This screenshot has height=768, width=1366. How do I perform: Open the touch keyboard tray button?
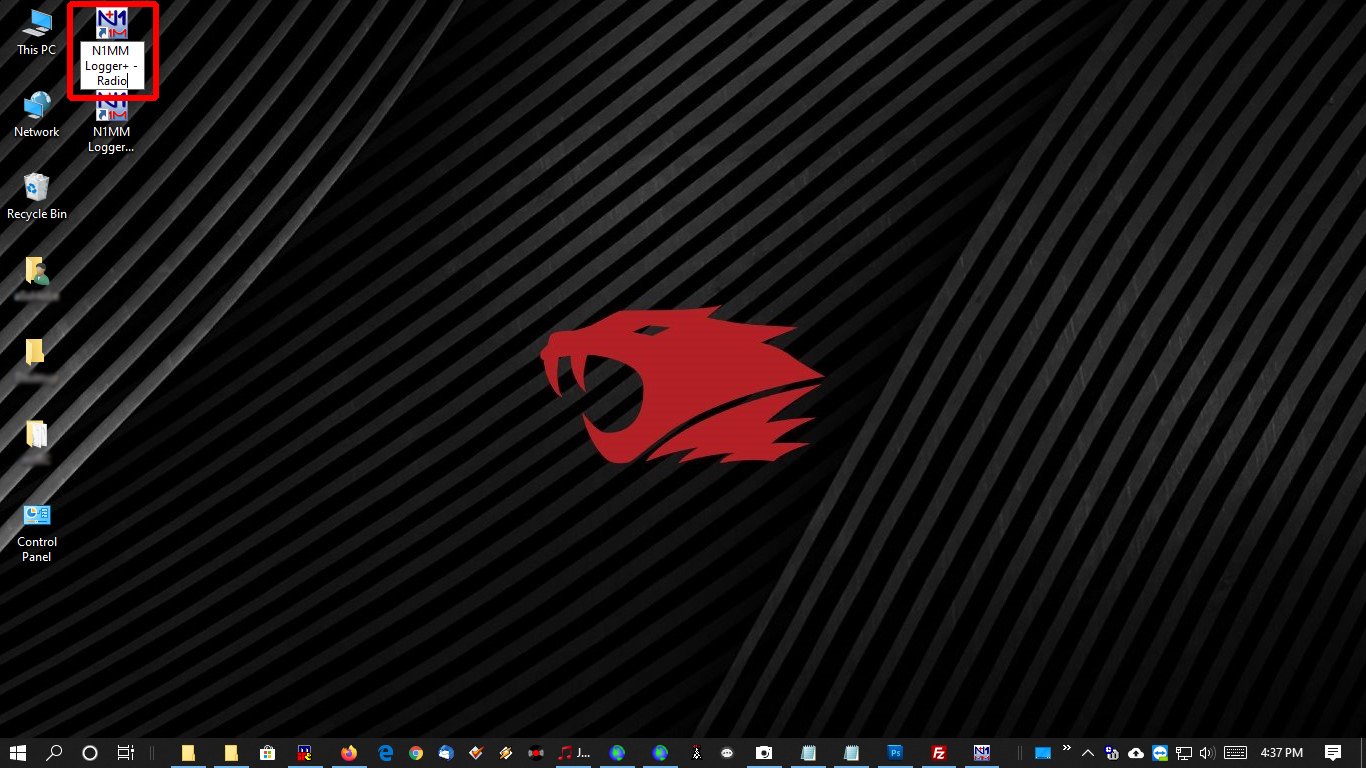tap(1235, 753)
